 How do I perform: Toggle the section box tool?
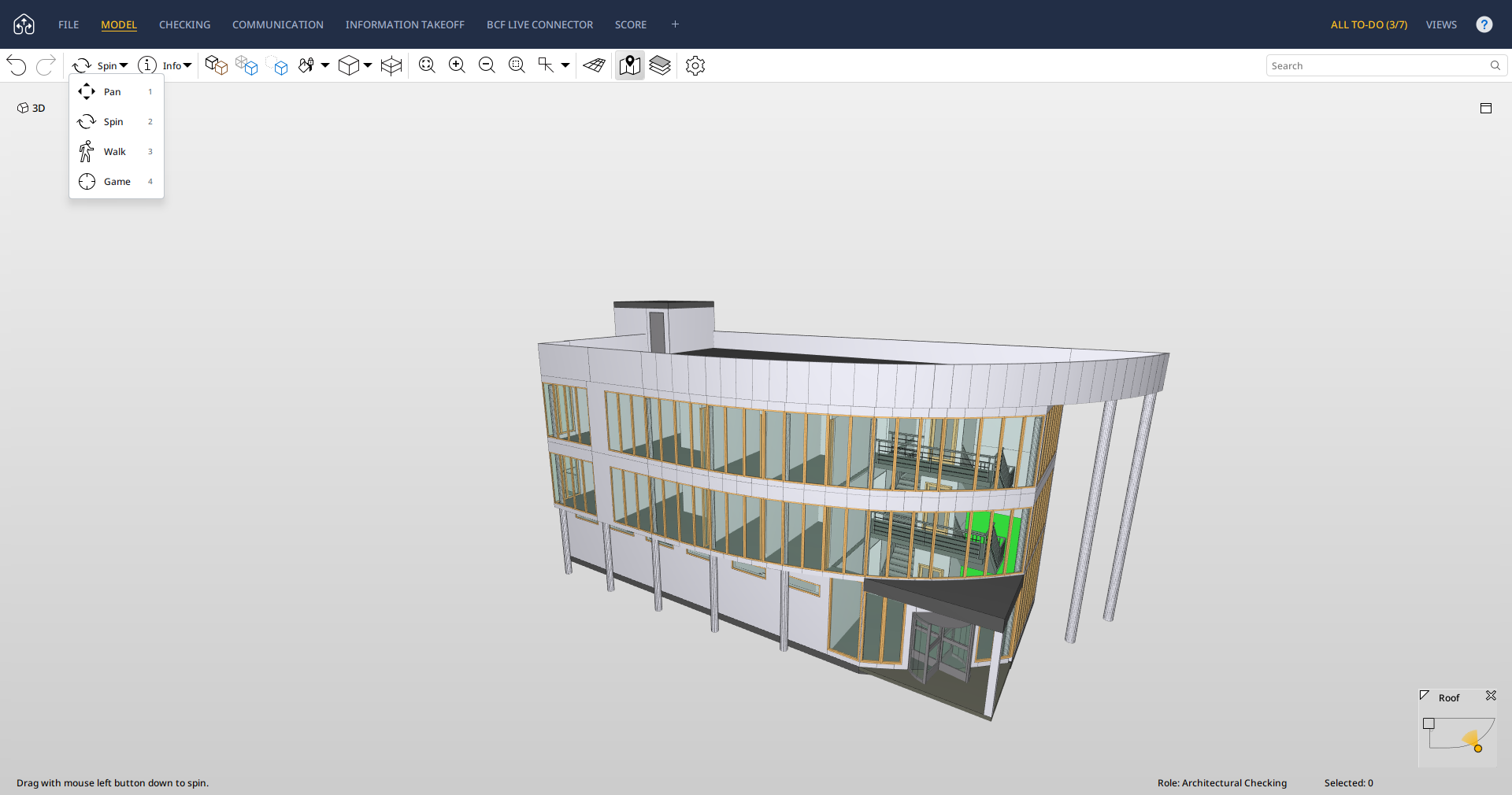(x=391, y=65)
